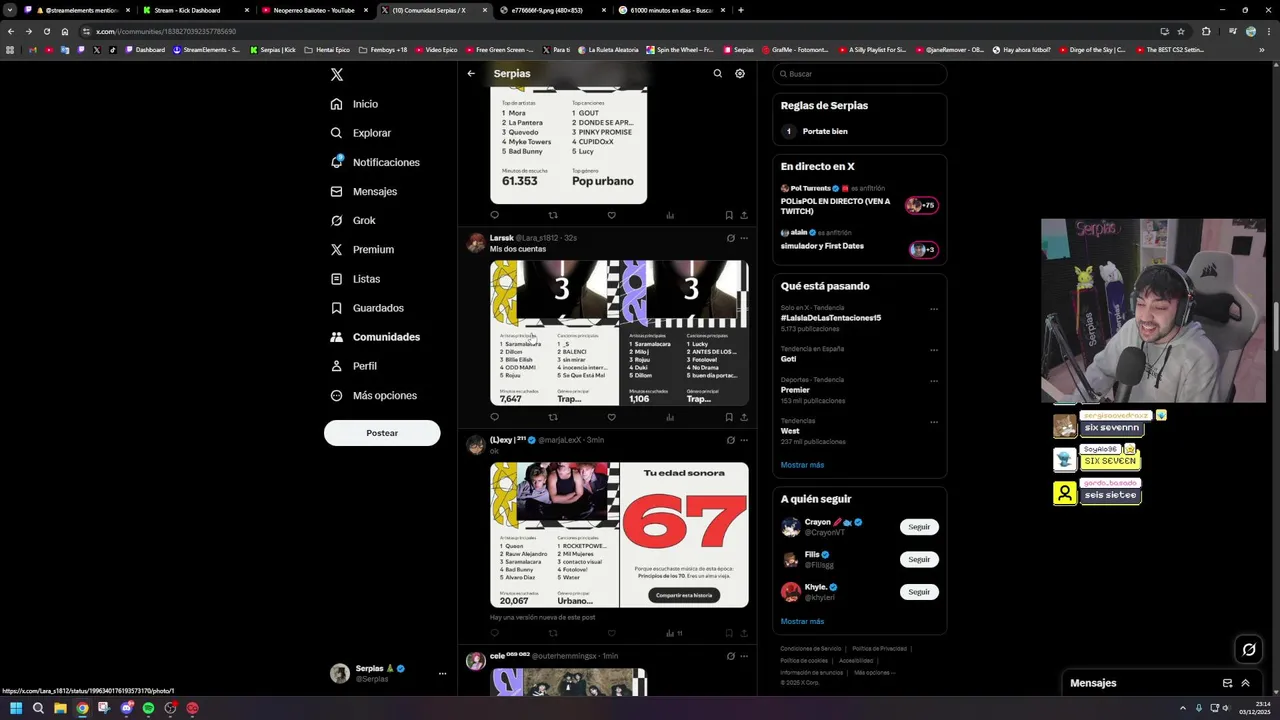The width and height of the screenshot is (1280, 720).
Task: Open Laresk's left Spotify wrapped image
Action: coord(554,333)
